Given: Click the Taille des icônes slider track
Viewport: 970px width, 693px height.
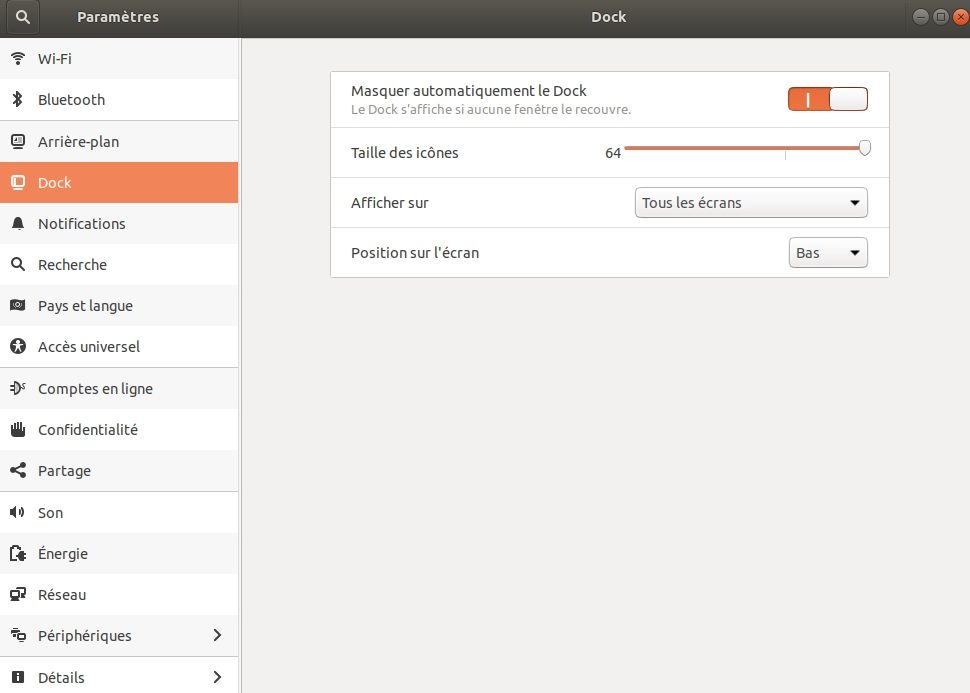Looking at the screenshot, I should 747,148.
